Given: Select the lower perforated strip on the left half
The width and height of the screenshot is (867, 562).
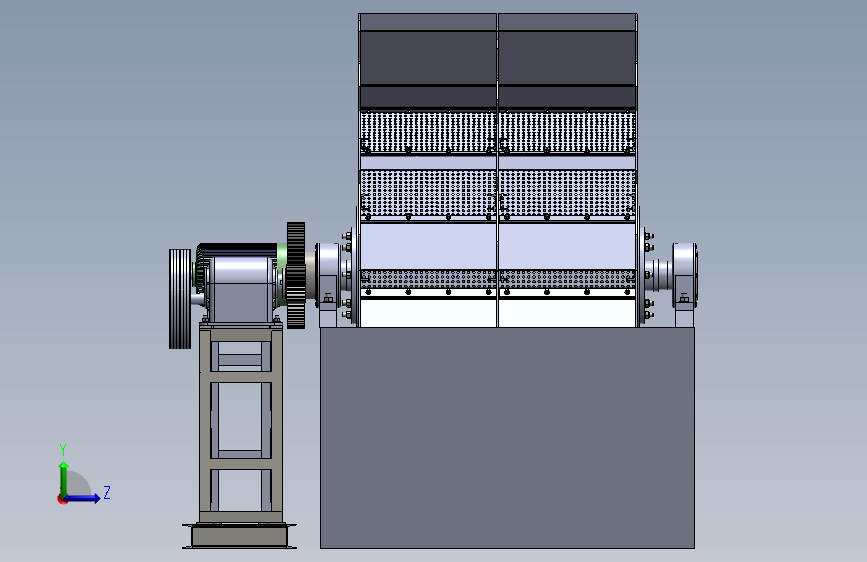Looking at the screenshot, I should [428, 279].
